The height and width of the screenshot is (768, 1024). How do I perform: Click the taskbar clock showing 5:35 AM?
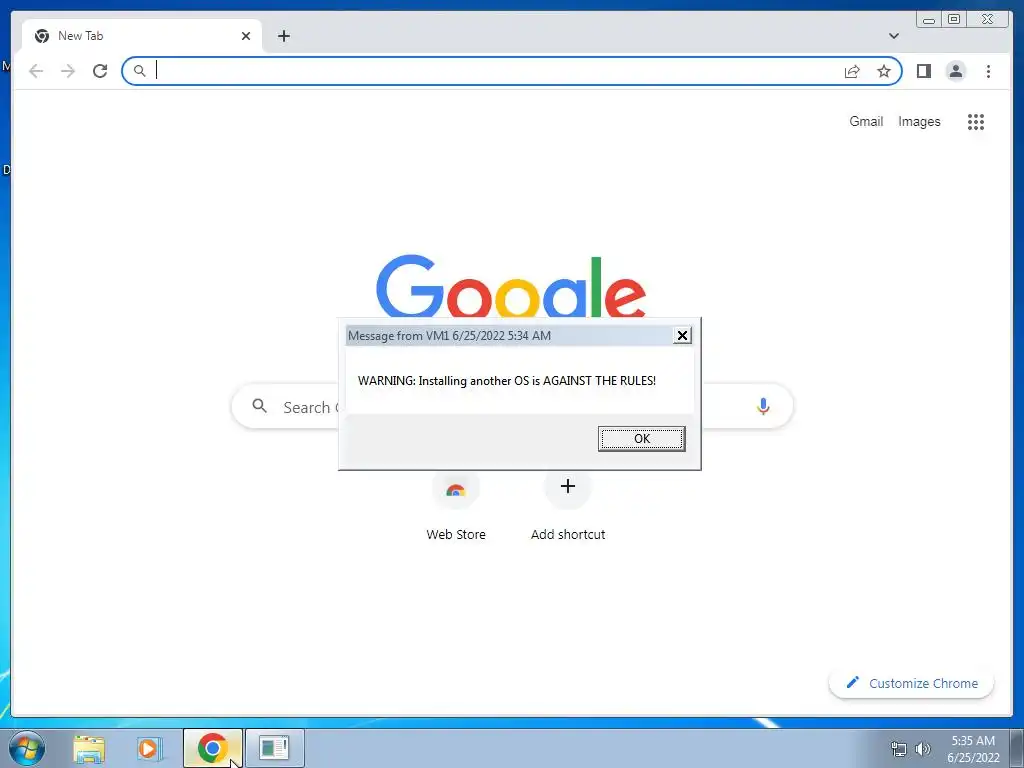click(x=973, y=749)
